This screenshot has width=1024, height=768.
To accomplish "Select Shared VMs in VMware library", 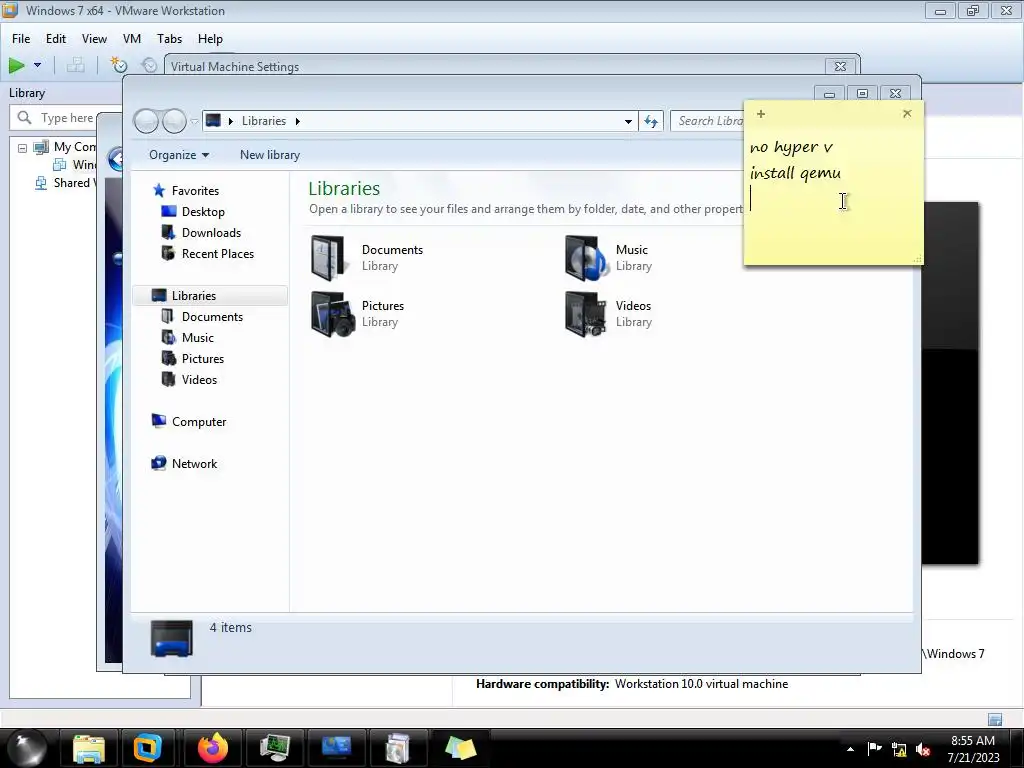I will pyautogui.click(x=65, y=183).
